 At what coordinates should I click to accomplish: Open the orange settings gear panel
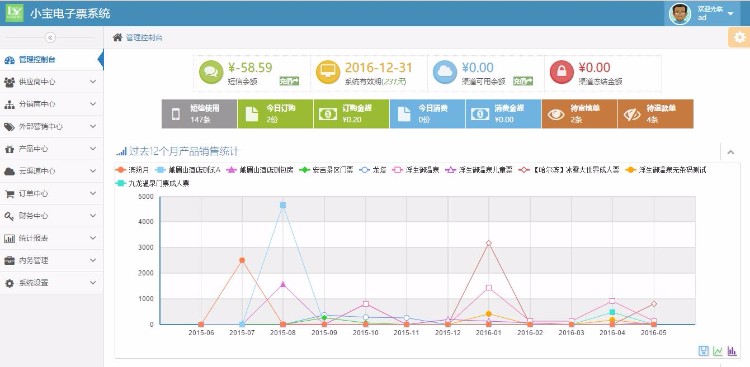coord(739,37)
